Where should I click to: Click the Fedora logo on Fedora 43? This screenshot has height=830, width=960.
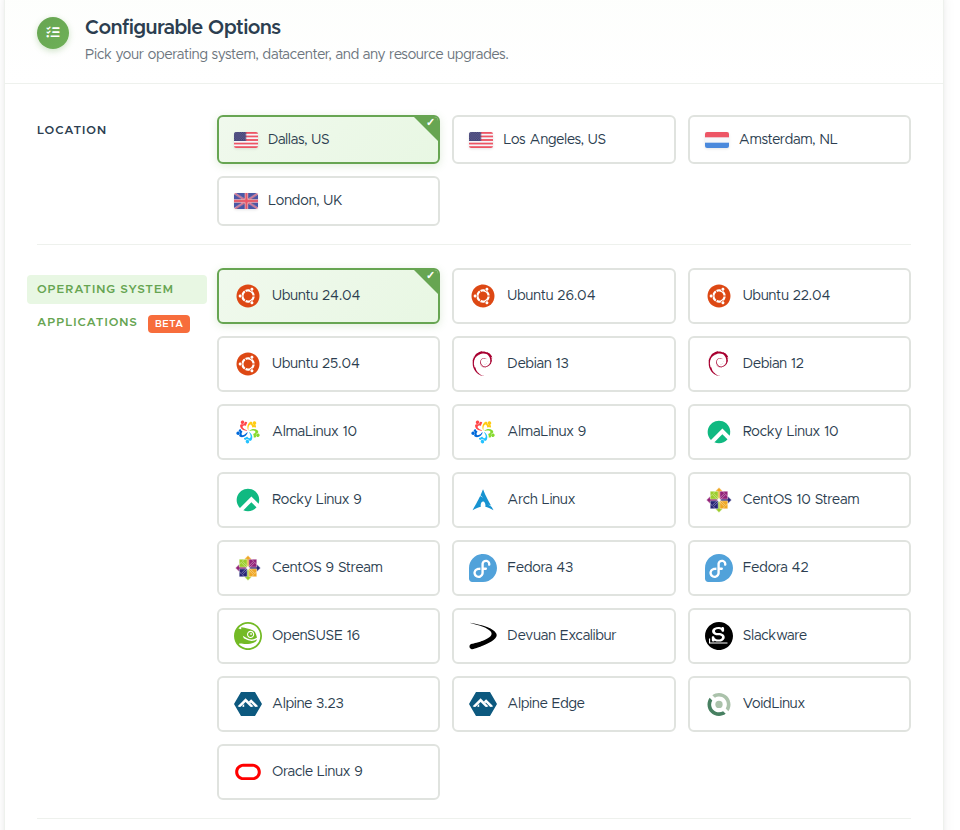click(482, 567)
